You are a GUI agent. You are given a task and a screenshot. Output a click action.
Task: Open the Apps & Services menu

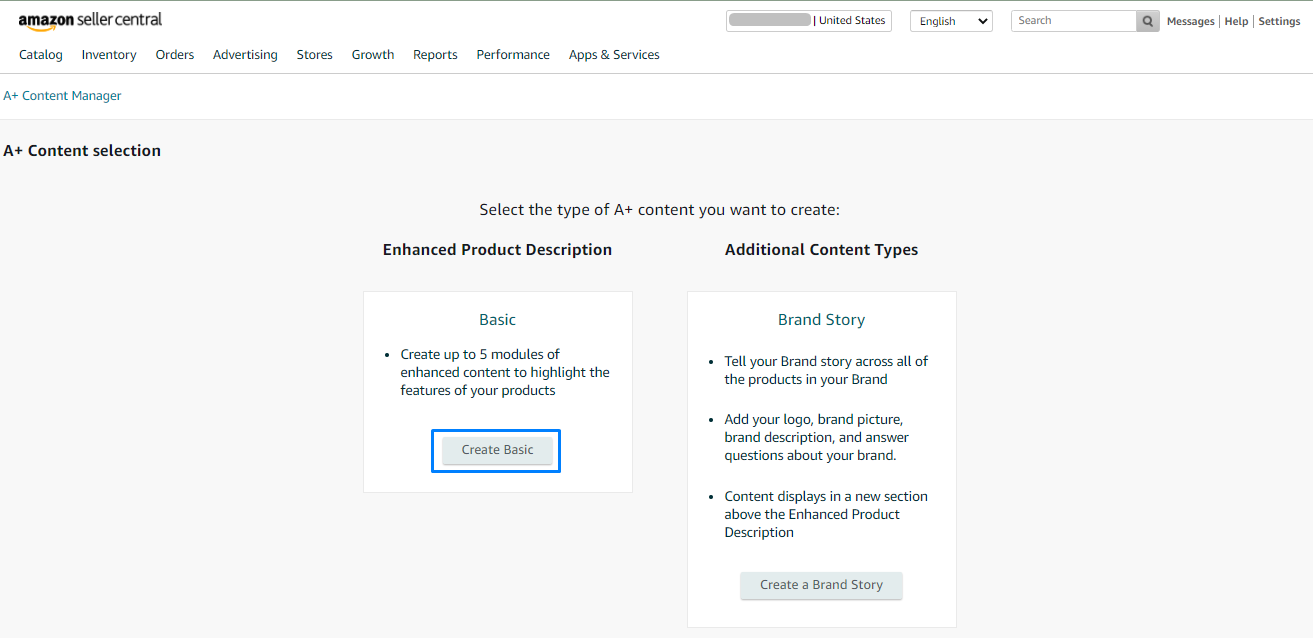614,55
